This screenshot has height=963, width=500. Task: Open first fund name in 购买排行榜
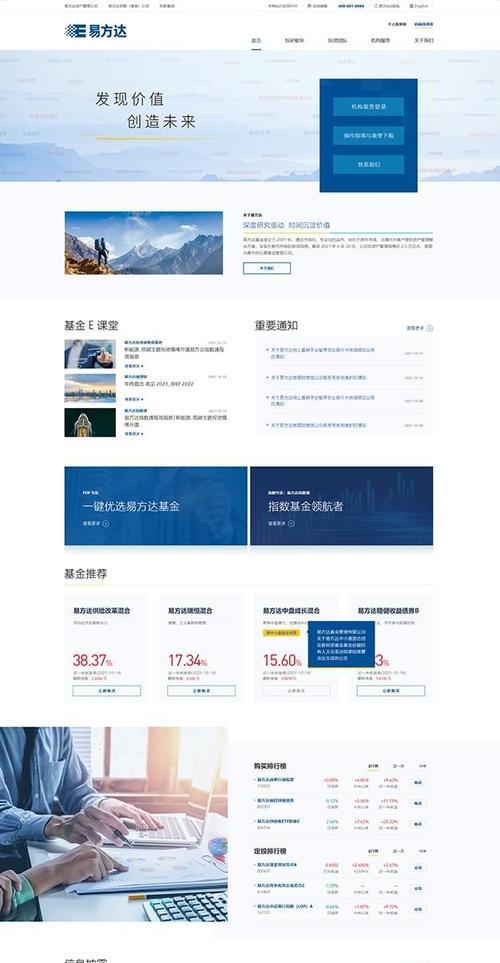(x=275, y=779)
